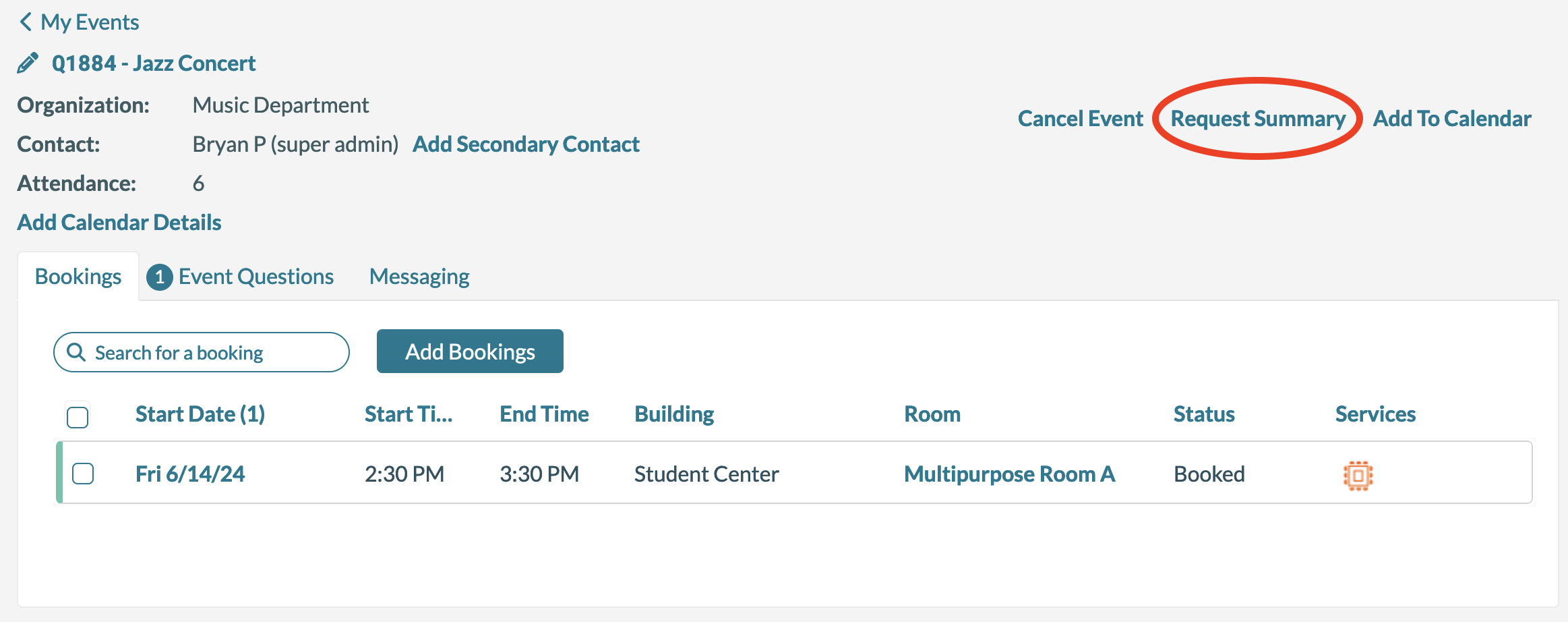Click the magnifier icon in booking search
The height and width of the screenshot is (622, 1568).
click(76, 352)
